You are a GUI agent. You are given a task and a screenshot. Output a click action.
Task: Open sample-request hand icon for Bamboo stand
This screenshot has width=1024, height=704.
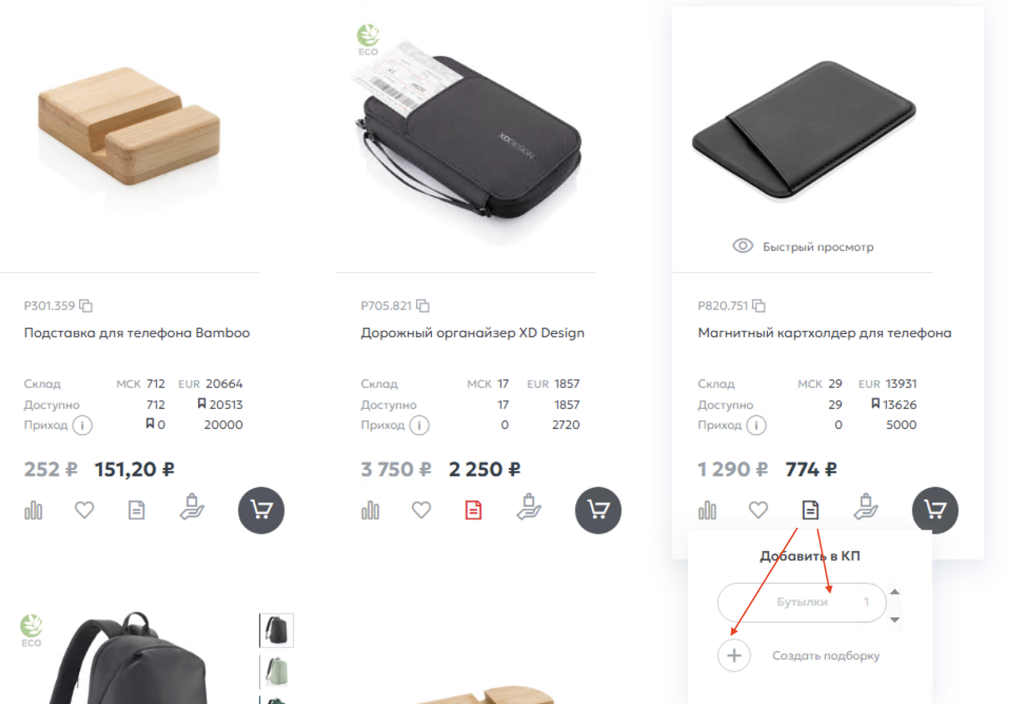192,507
